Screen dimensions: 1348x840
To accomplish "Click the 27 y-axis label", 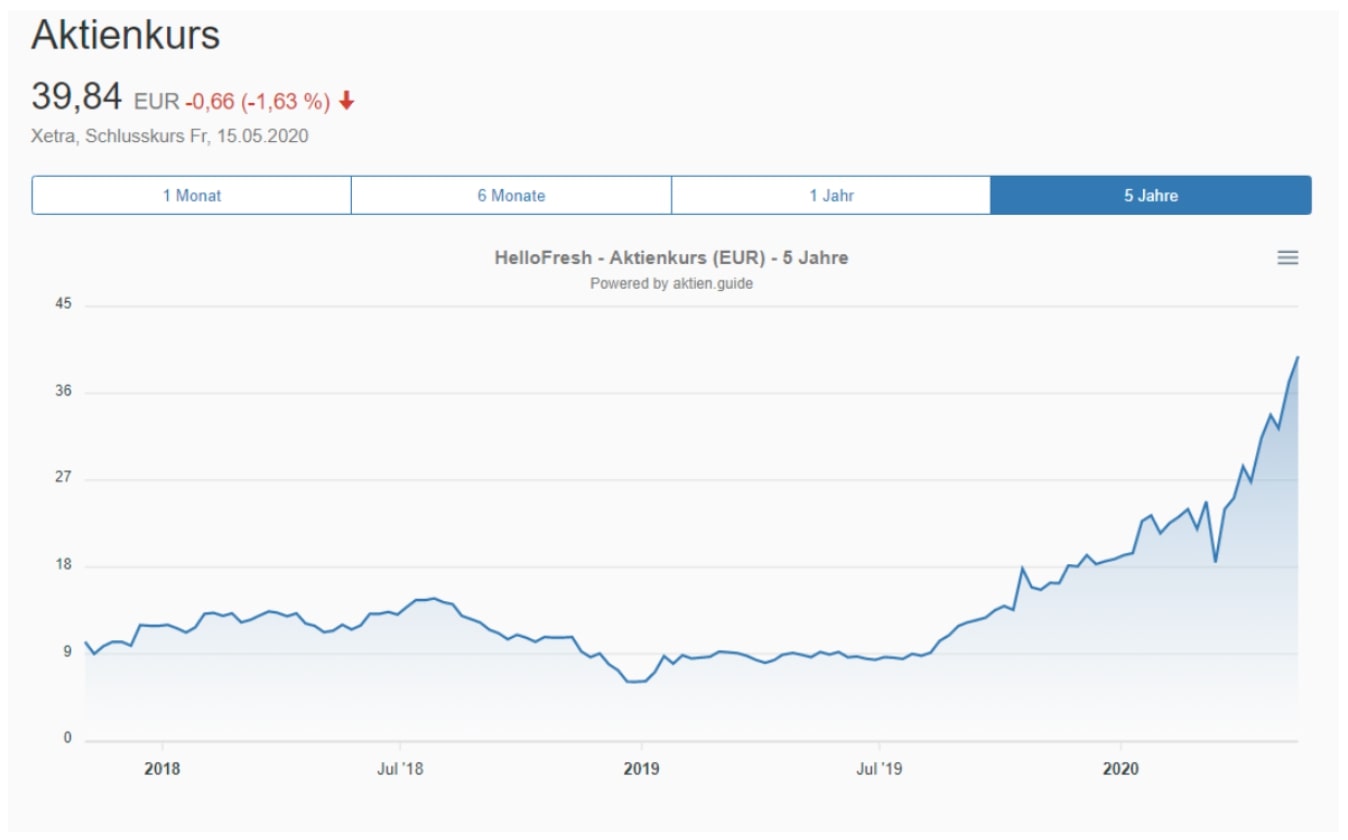I will click(64, 478).
